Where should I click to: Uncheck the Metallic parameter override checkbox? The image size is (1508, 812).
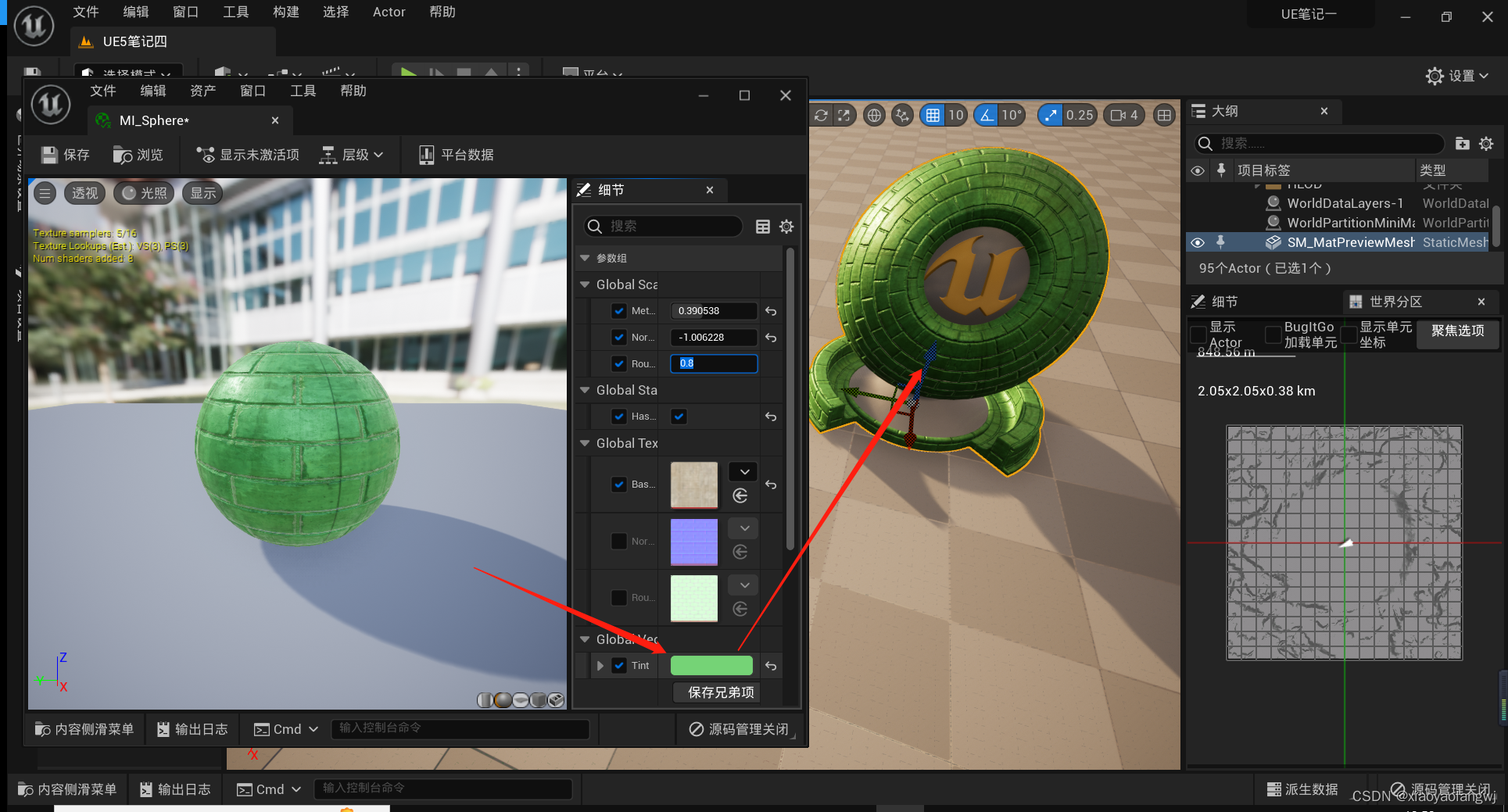[619, 311]
